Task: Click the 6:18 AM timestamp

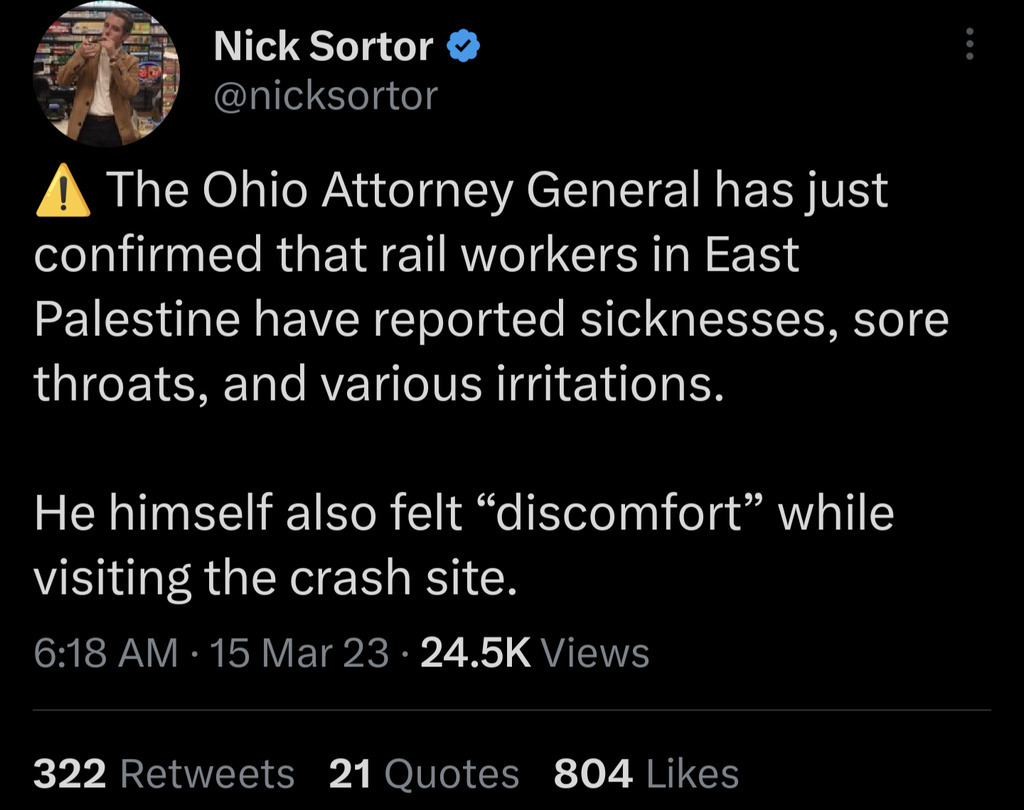Action: [106, 653]
